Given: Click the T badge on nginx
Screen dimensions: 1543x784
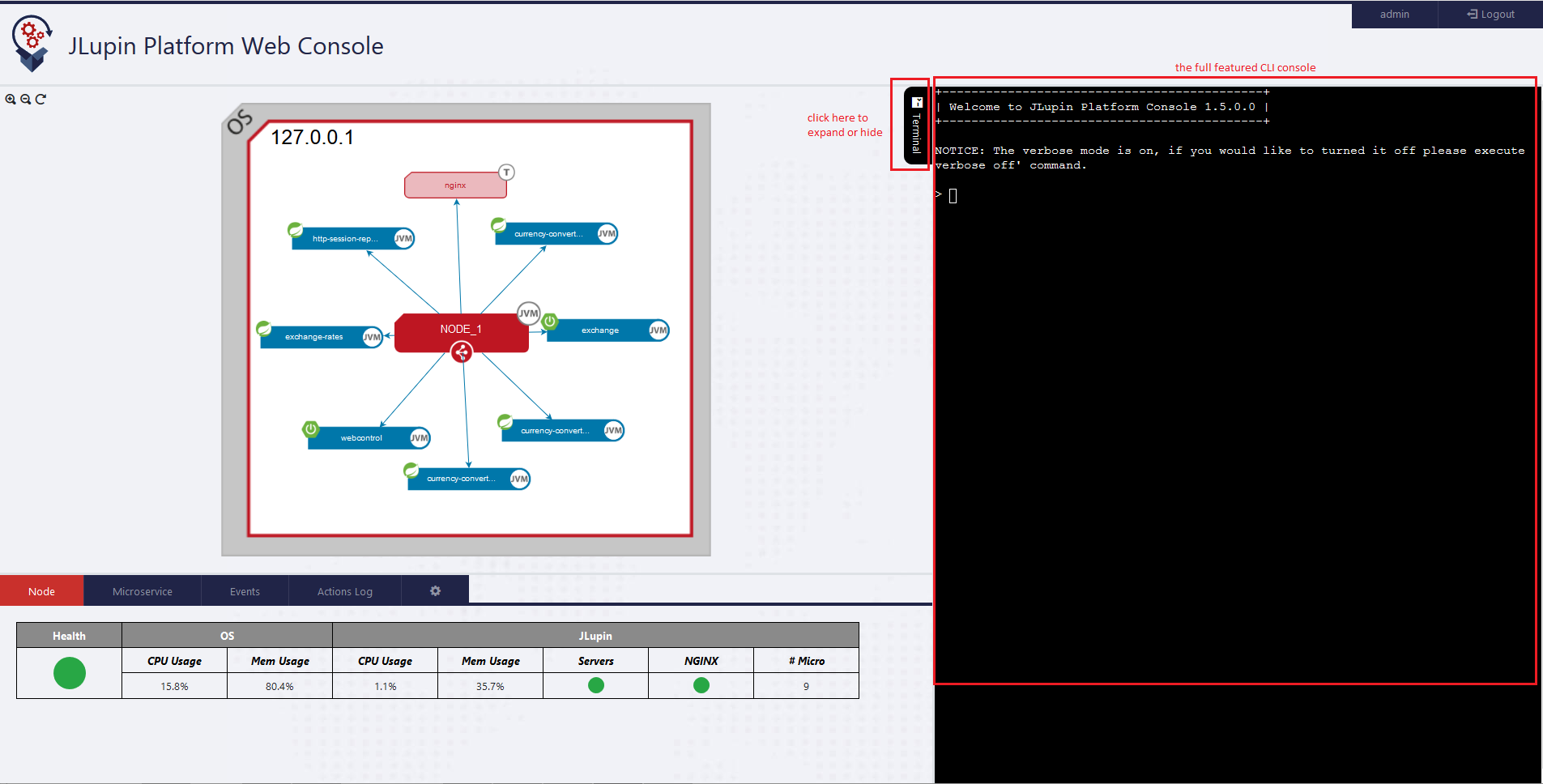Looking at the screenshot, I should [506, 172].
